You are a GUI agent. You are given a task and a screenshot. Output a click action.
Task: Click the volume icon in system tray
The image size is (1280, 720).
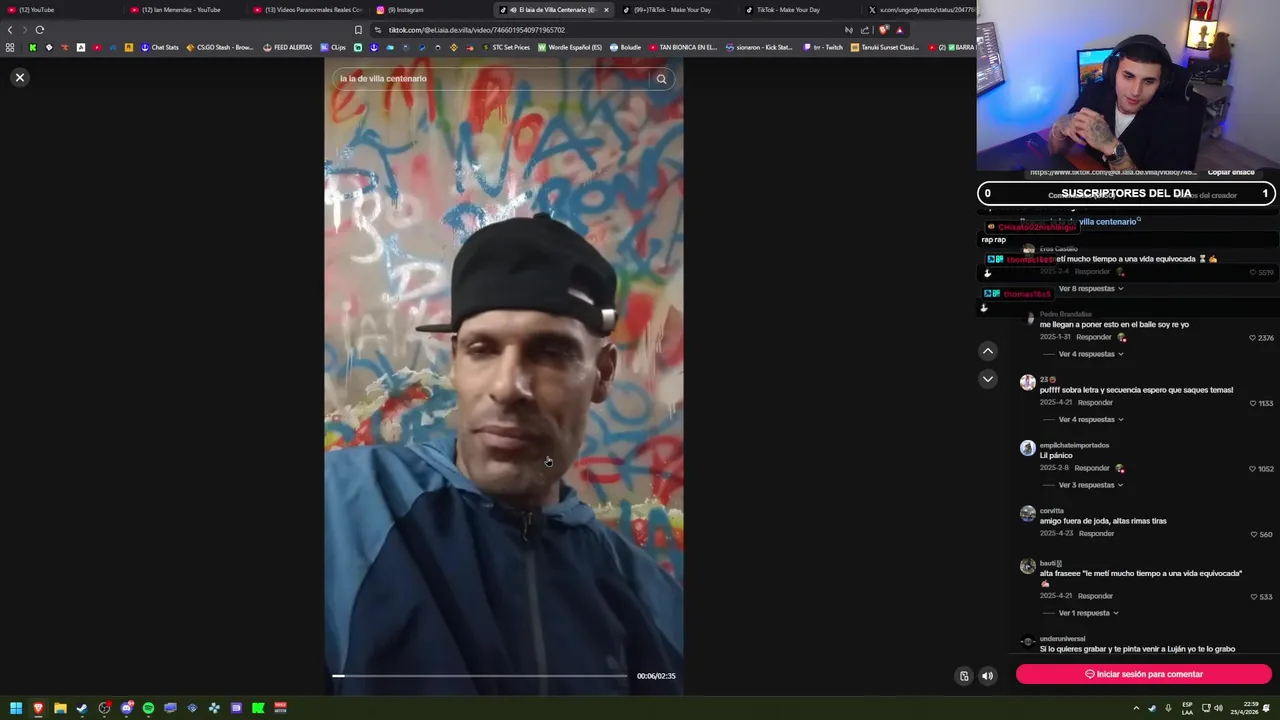(1218, 708)
